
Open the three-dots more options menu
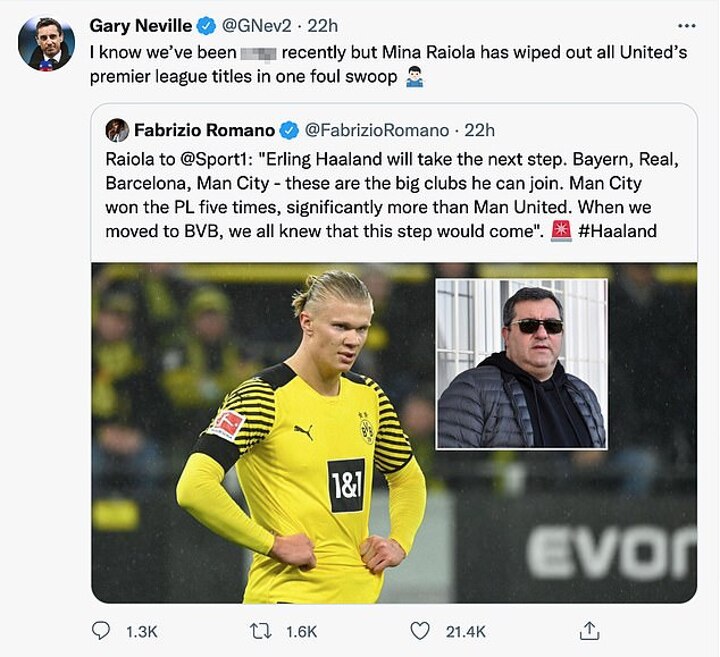686,25
